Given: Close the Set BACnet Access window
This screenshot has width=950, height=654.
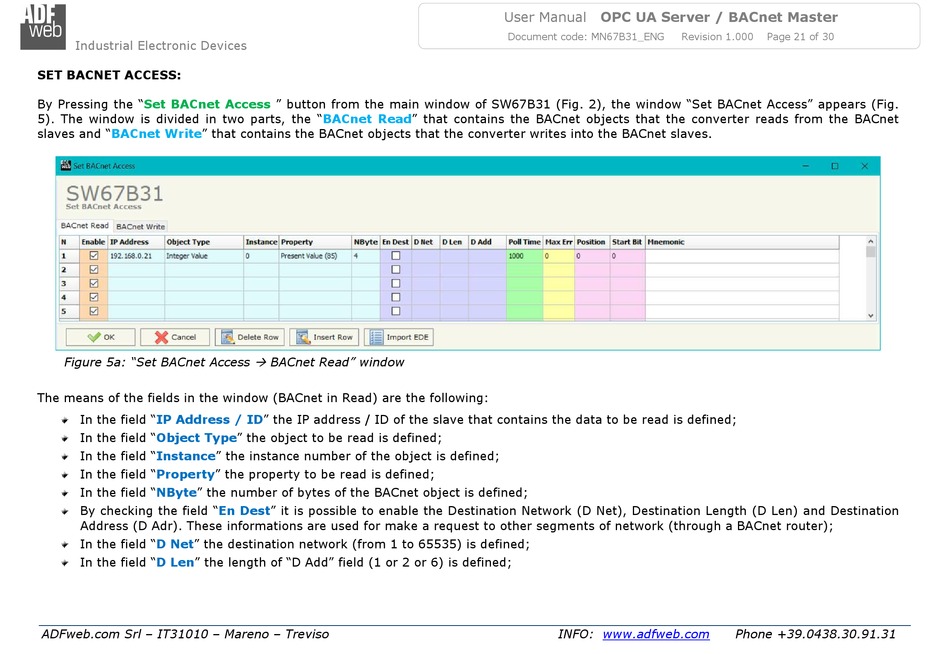Looking at the screenshot, I should pyautogui.click(x=865, y=165).
